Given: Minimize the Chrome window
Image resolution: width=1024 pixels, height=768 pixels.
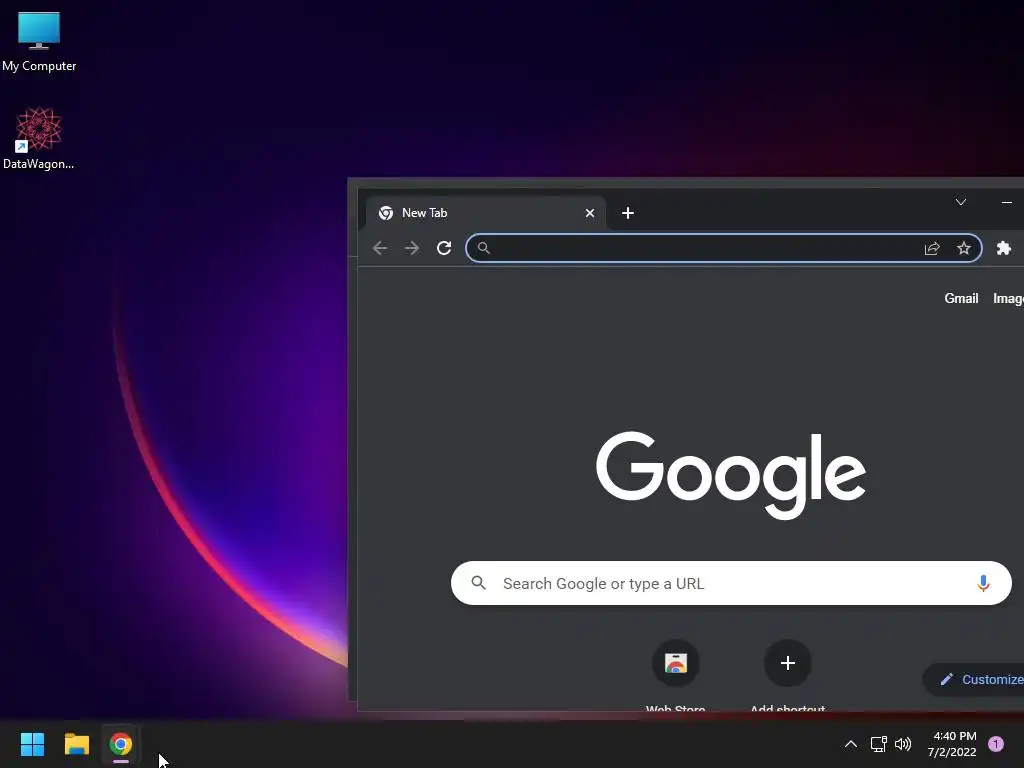Looking at the screenshot, I should coord(1007,202).
